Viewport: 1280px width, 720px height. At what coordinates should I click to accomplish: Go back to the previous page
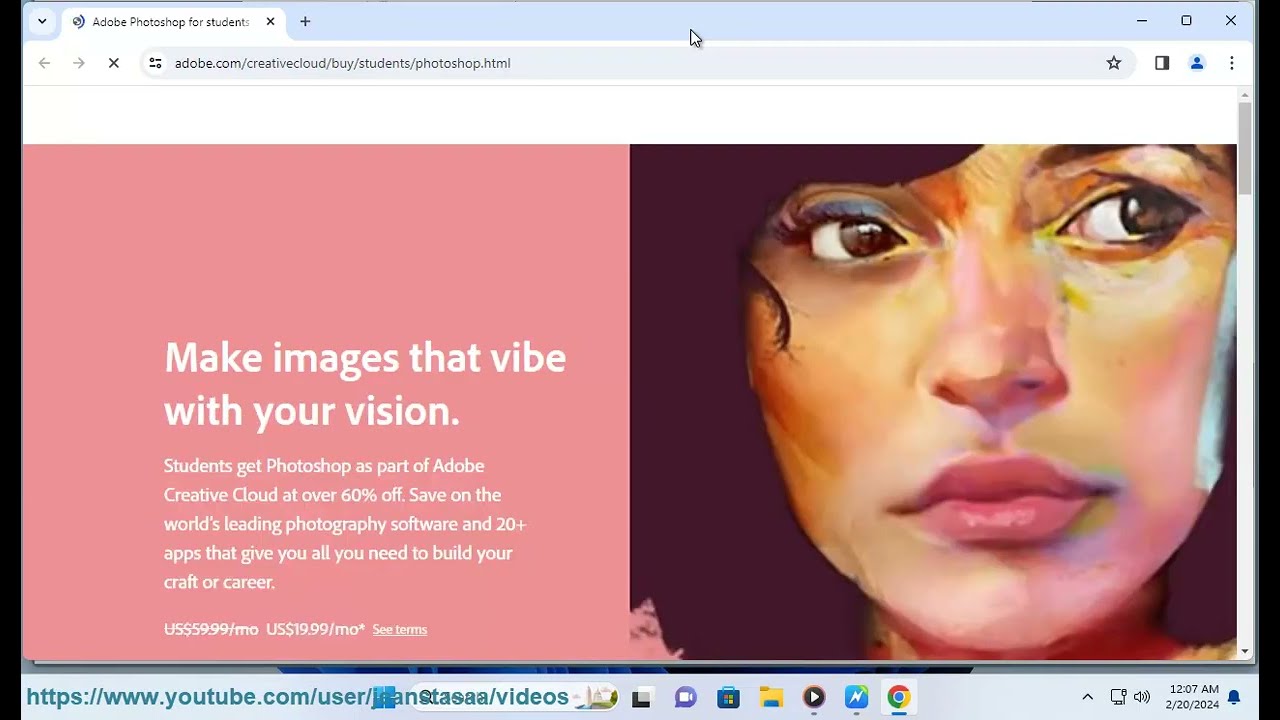click(x=44, y=63)
